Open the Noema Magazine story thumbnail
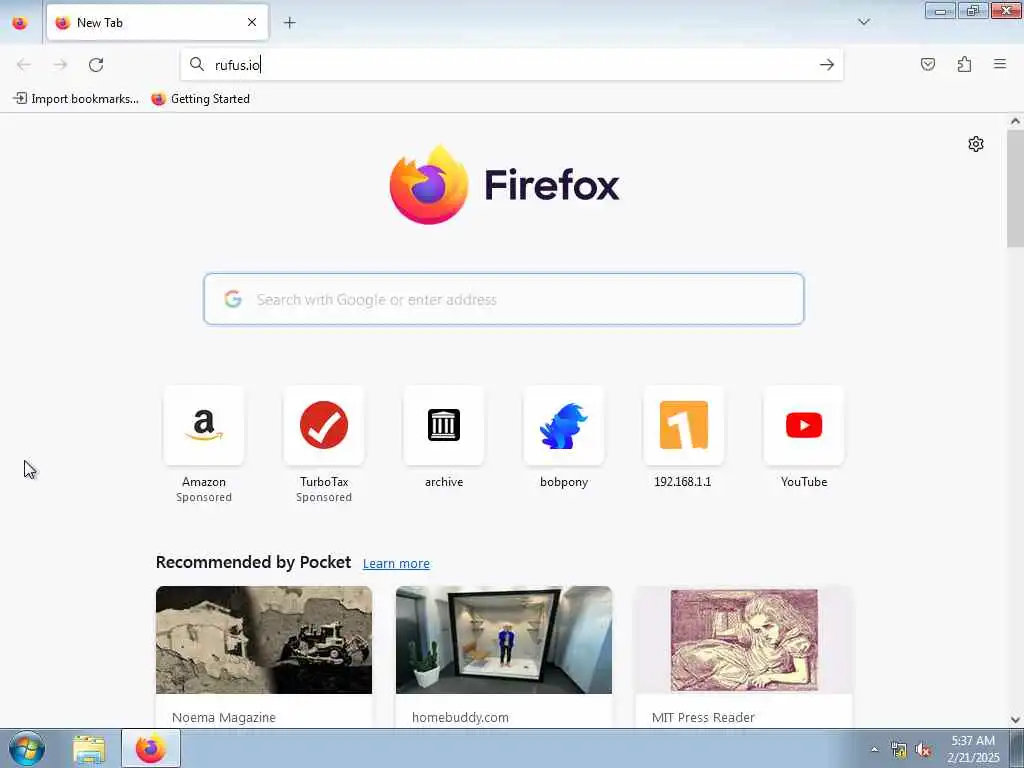1024x768 pixels. (264, 640)
